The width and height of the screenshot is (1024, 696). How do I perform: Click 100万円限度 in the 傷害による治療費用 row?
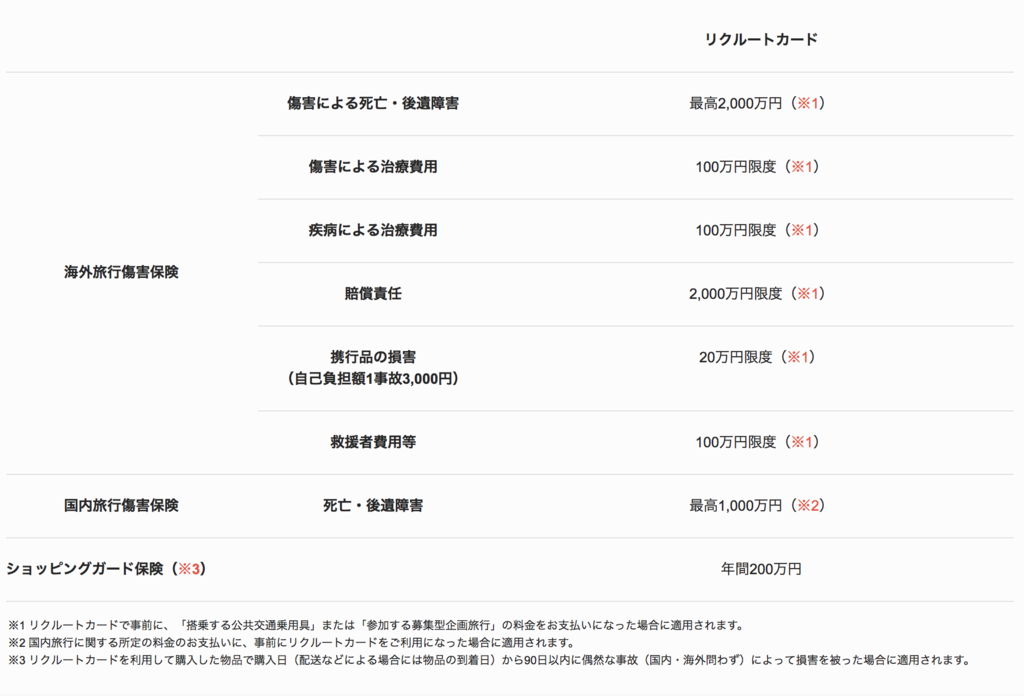coord(735,166)
